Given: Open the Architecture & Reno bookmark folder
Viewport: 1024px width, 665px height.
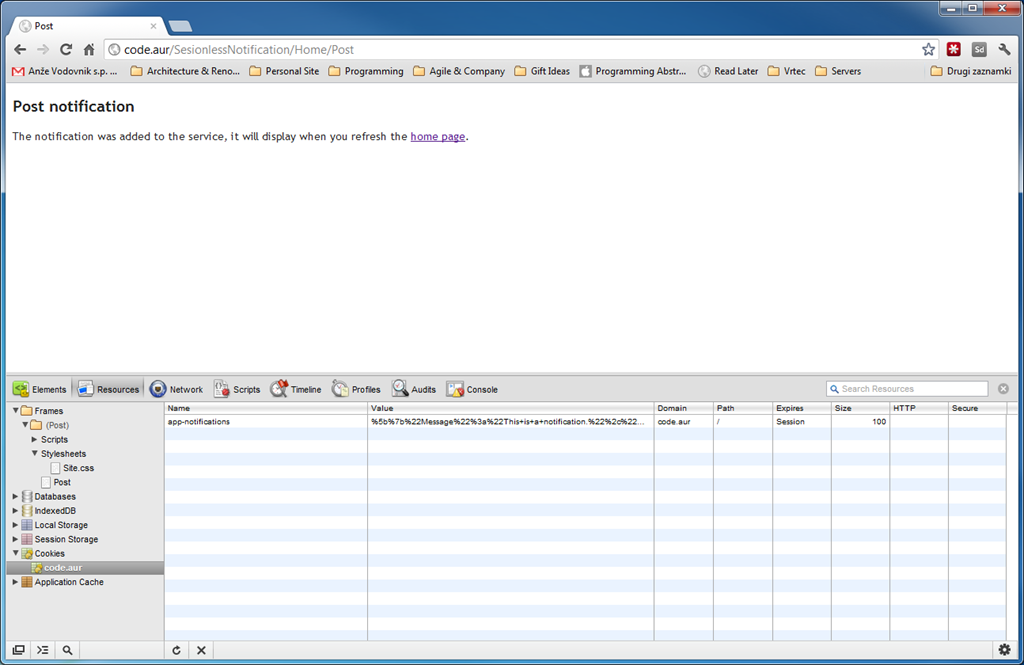Looking at the screenshot, I should click(x=185, y=71).
